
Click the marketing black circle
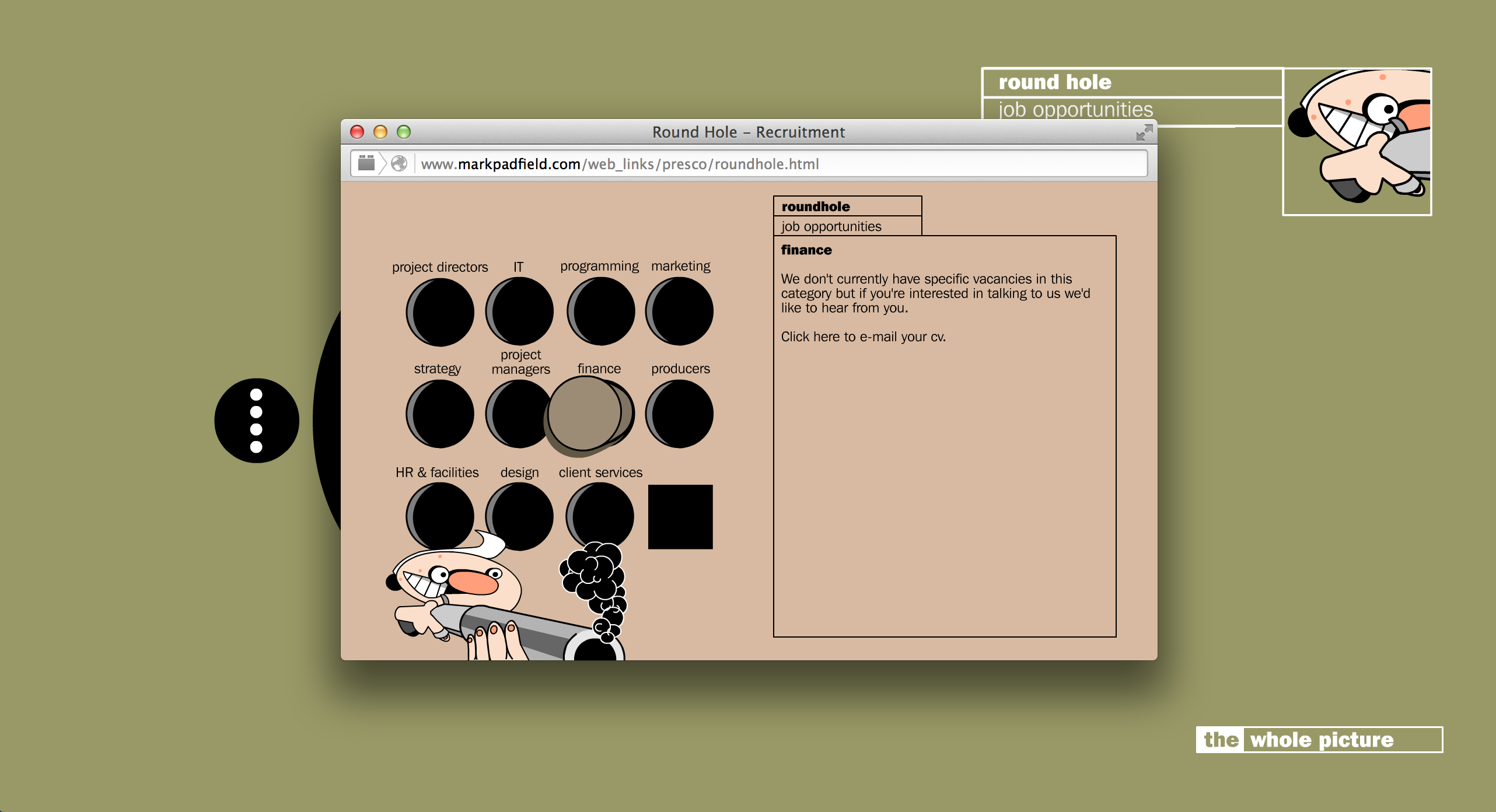(680, 311)
